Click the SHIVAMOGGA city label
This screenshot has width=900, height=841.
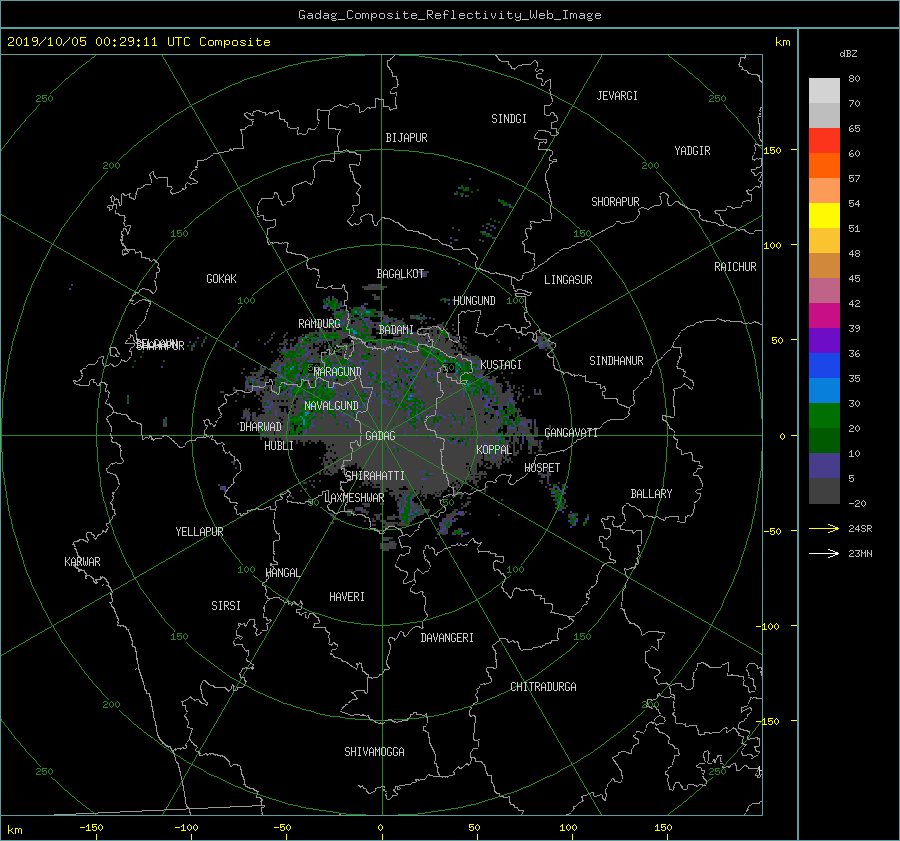click(x=374, y=752)
